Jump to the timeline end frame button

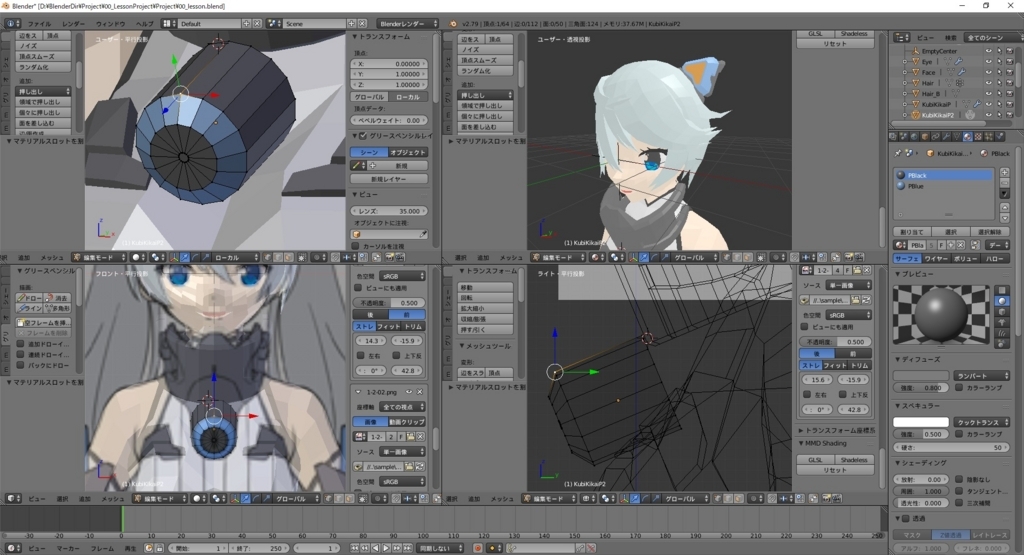pyautogui.click(x=408, y=548)
